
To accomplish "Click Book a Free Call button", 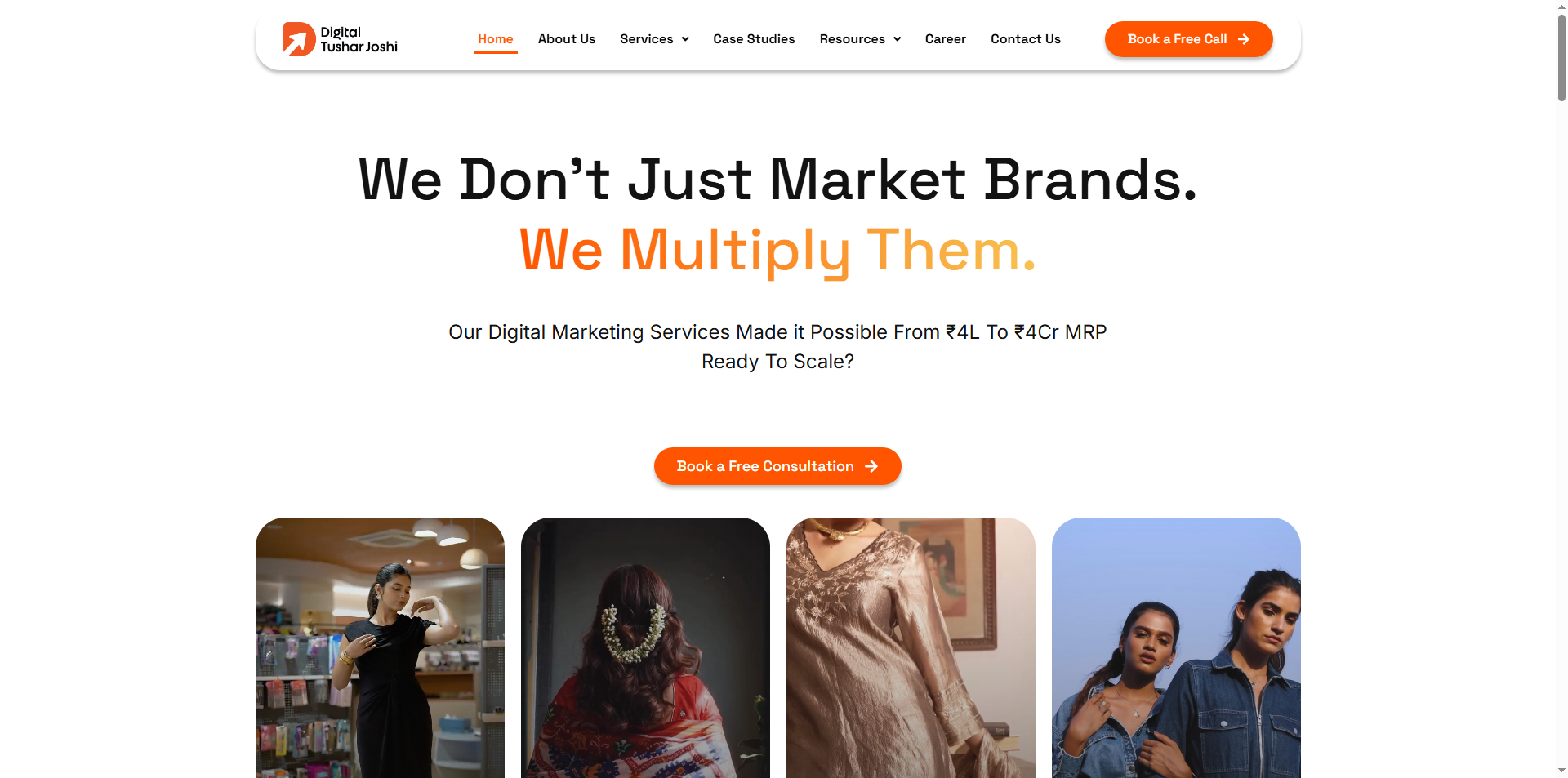I will tap(1189, 39).
